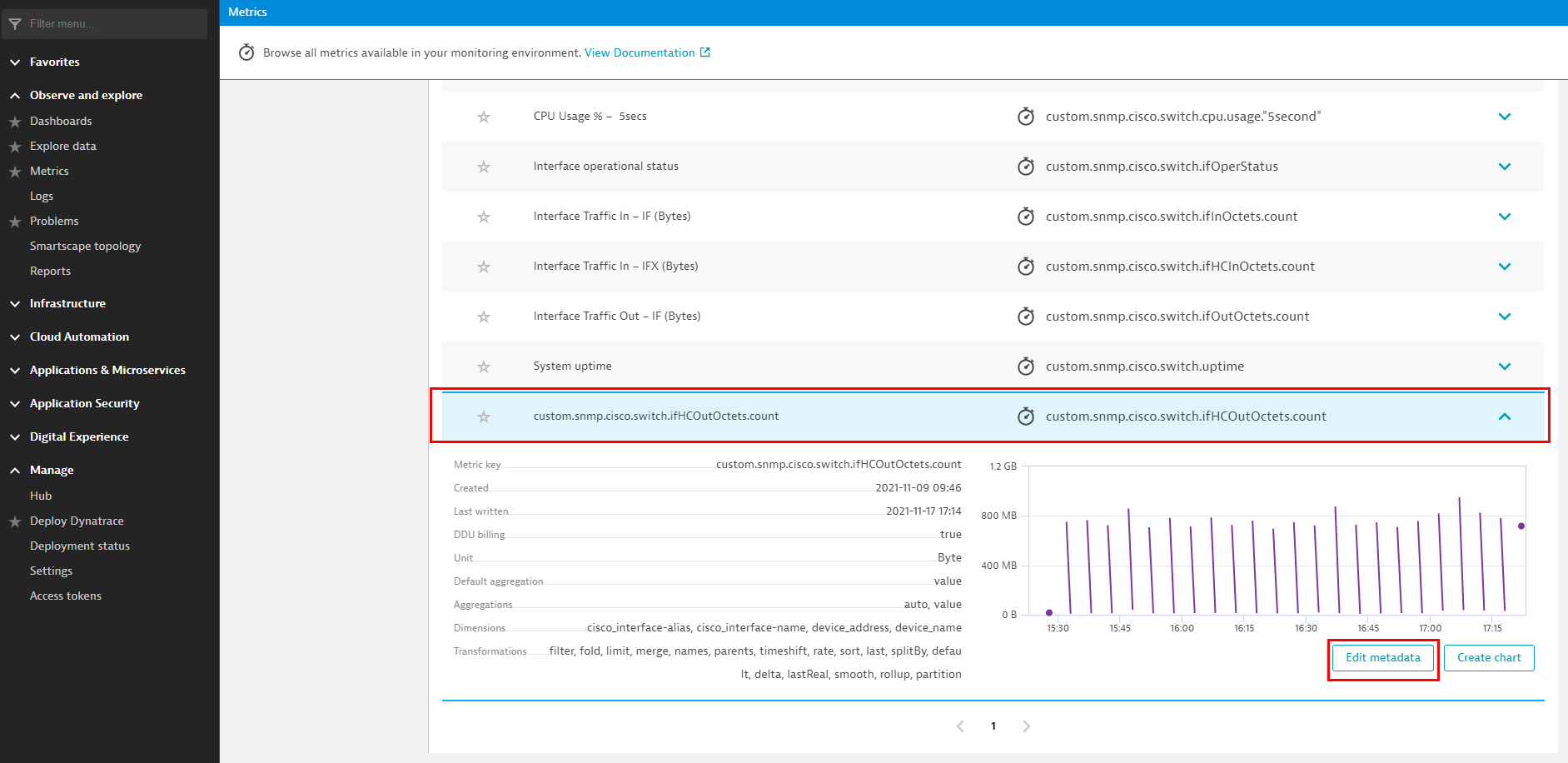Expand Interface operational status details
The image size is (1568, 763).
1504,167
